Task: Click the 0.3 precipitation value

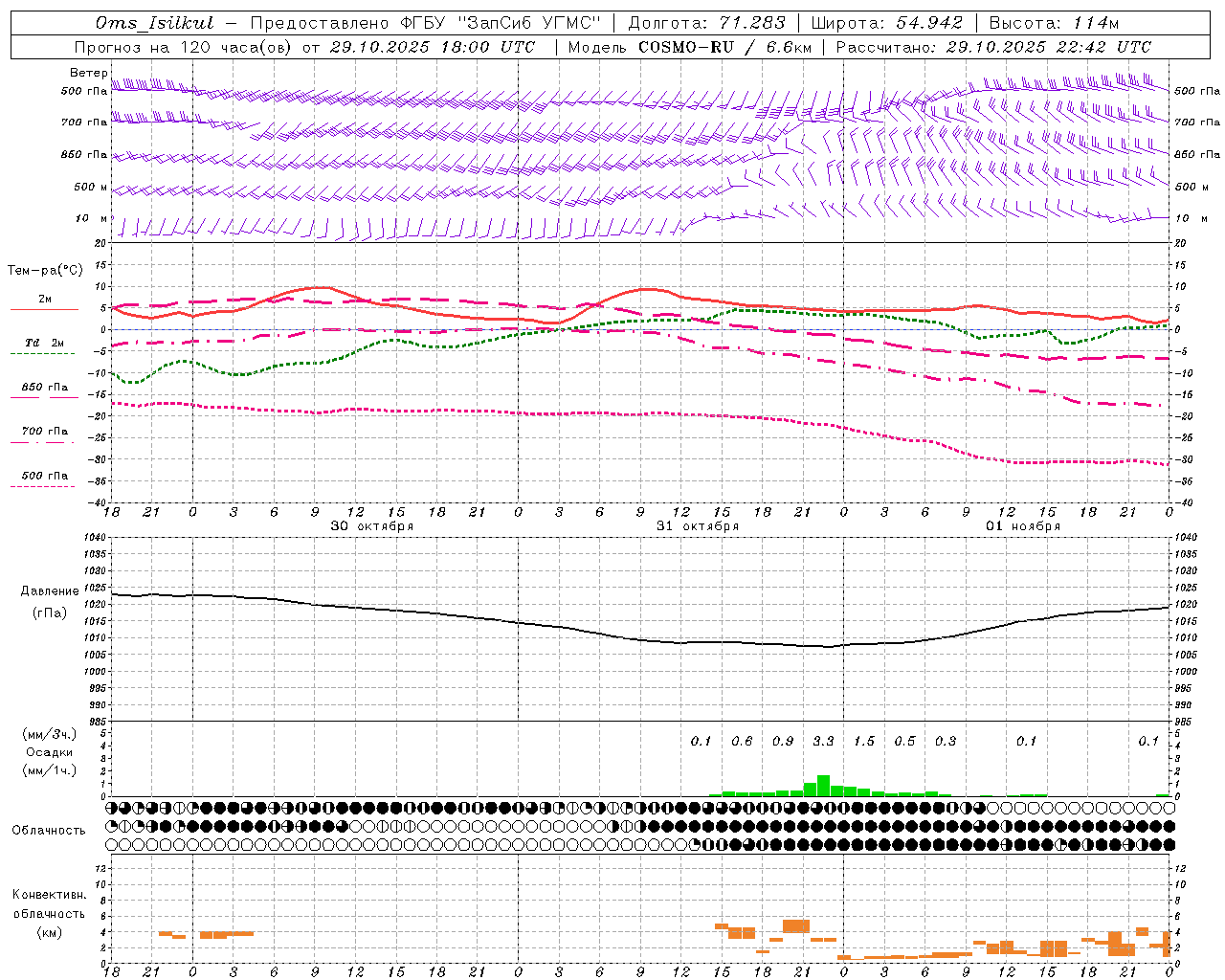Action: point(946,741)
